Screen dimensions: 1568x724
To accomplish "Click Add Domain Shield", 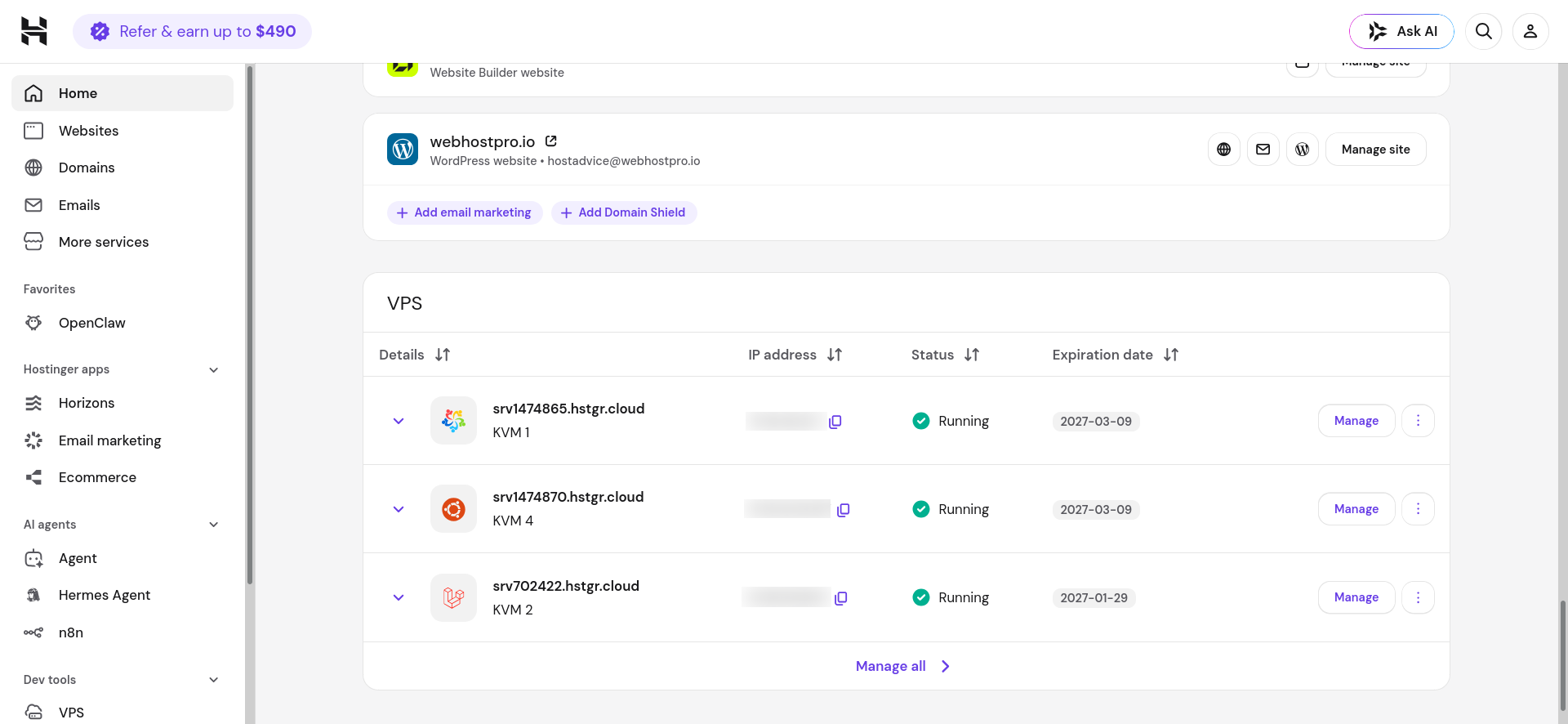I will [x=623, y=212].
